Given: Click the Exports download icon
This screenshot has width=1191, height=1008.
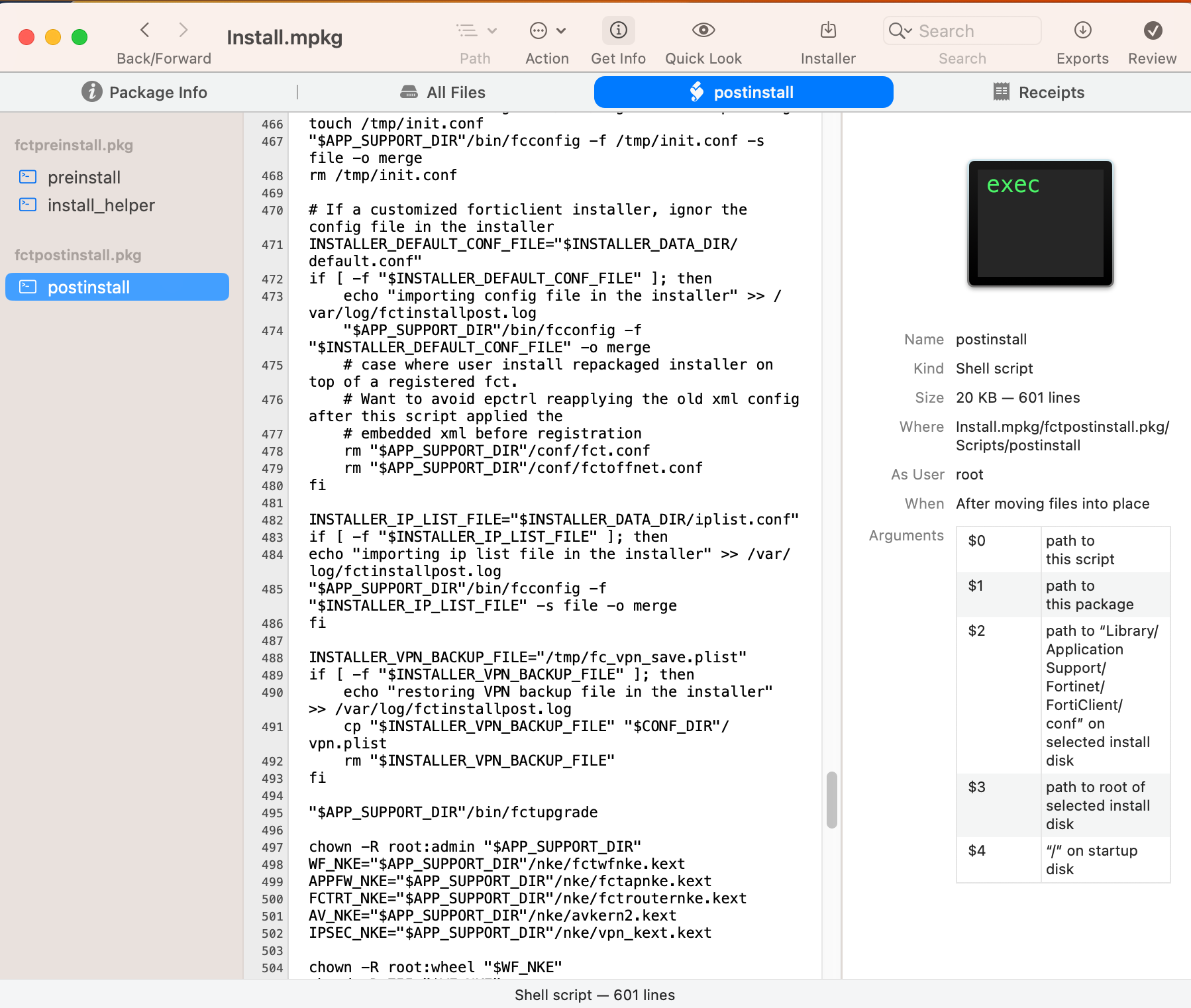Looking at the screenshot, I should 1082,30.
